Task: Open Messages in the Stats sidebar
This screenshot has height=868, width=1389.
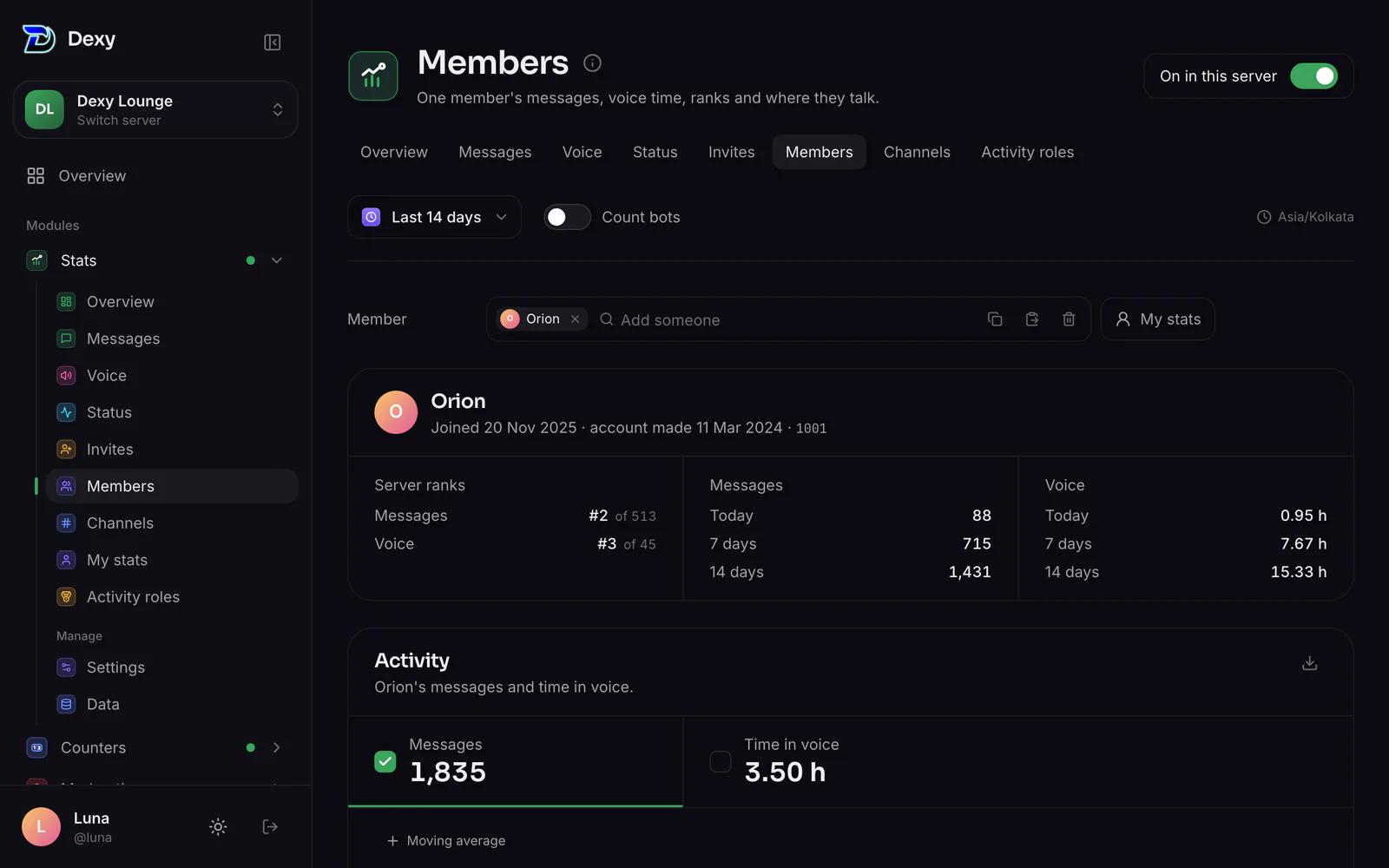Action: point(172,339)
